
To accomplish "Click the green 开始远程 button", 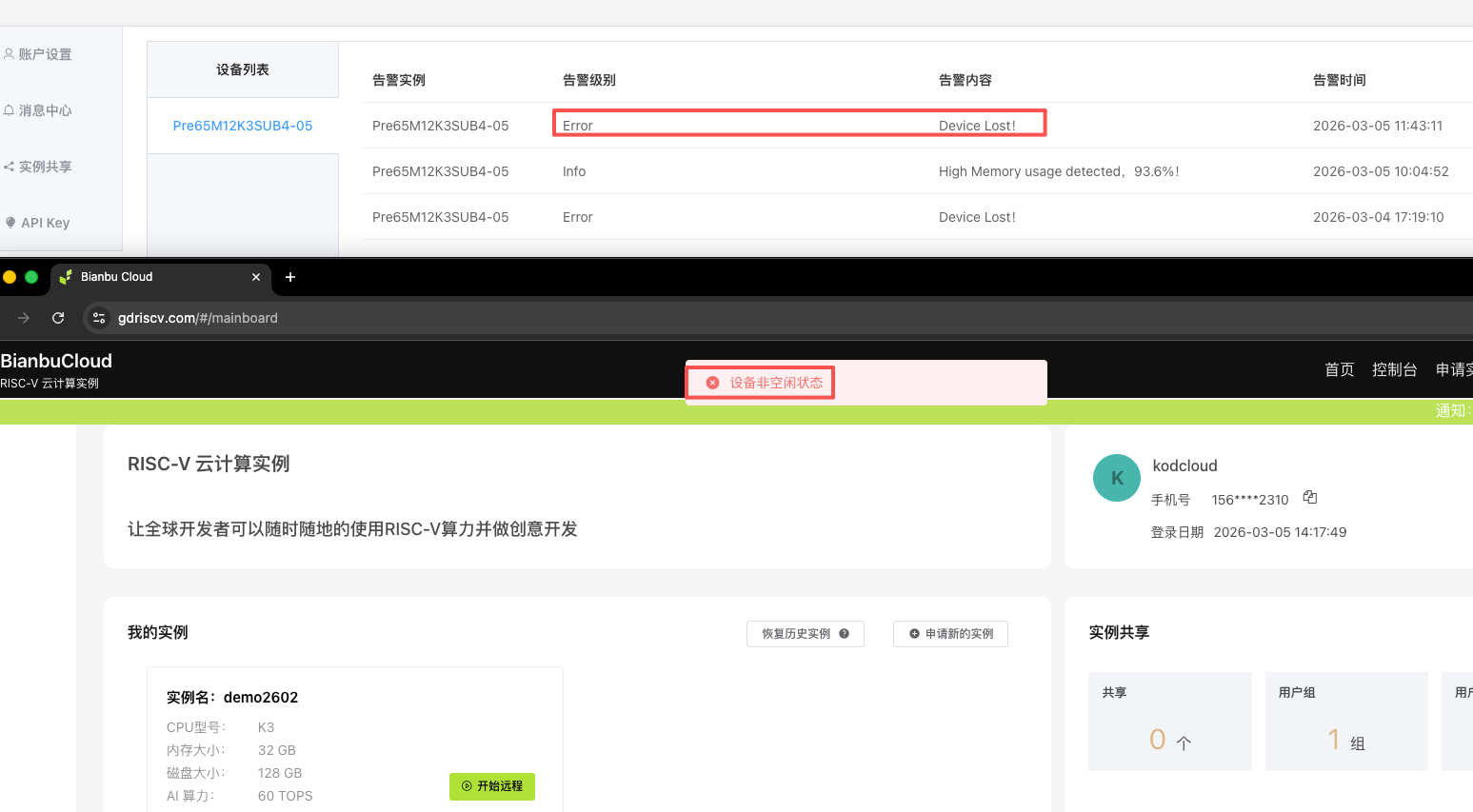I will pos(492,786).
